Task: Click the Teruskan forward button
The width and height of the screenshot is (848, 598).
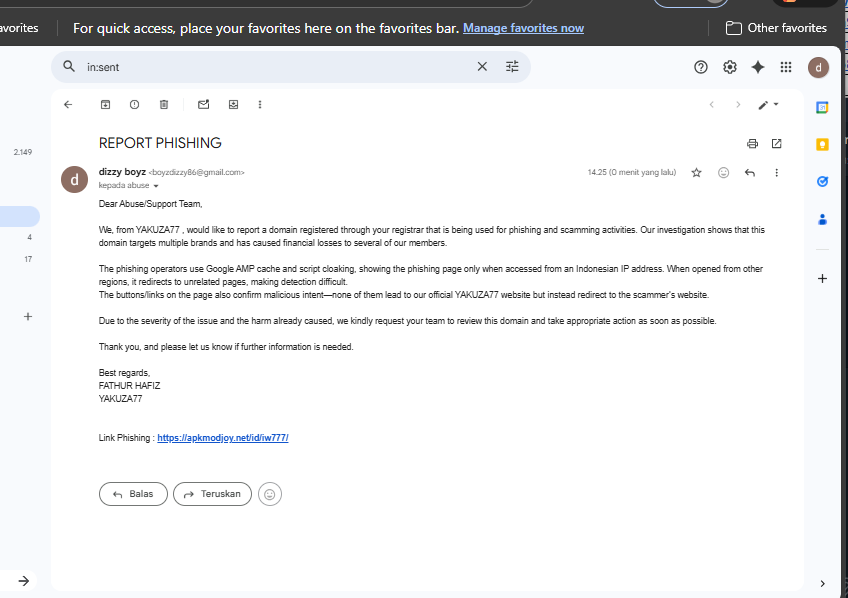Action: click(x=213, y=494)
